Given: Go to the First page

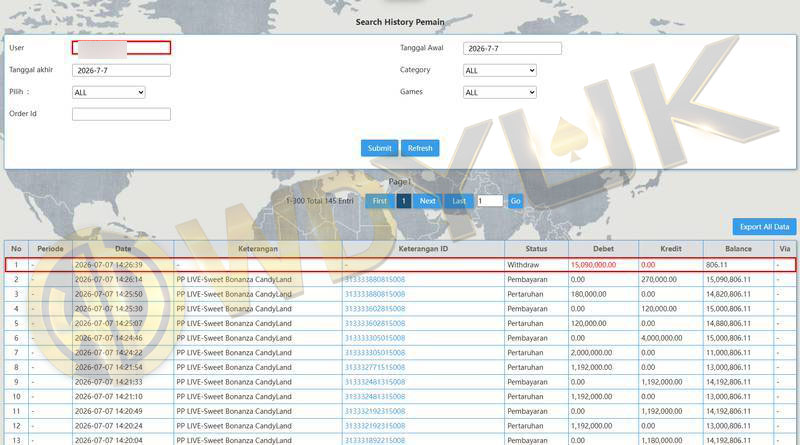Looking at the screenshot, I should (x=380, y=201).
